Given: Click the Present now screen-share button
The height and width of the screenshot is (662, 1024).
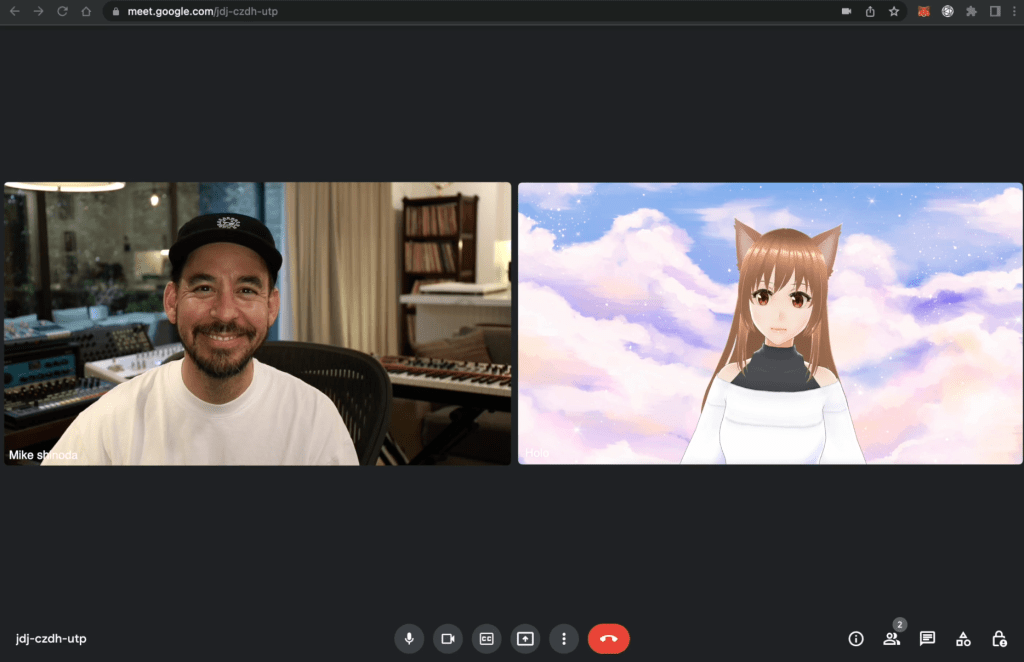Looking at the screenshot, I should tap(525, 638).
